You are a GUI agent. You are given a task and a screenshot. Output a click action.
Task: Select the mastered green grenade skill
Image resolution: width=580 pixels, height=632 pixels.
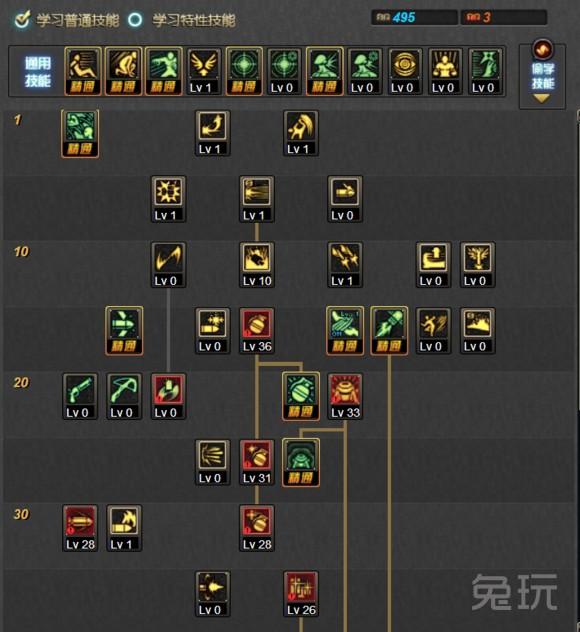click(301, 397)
